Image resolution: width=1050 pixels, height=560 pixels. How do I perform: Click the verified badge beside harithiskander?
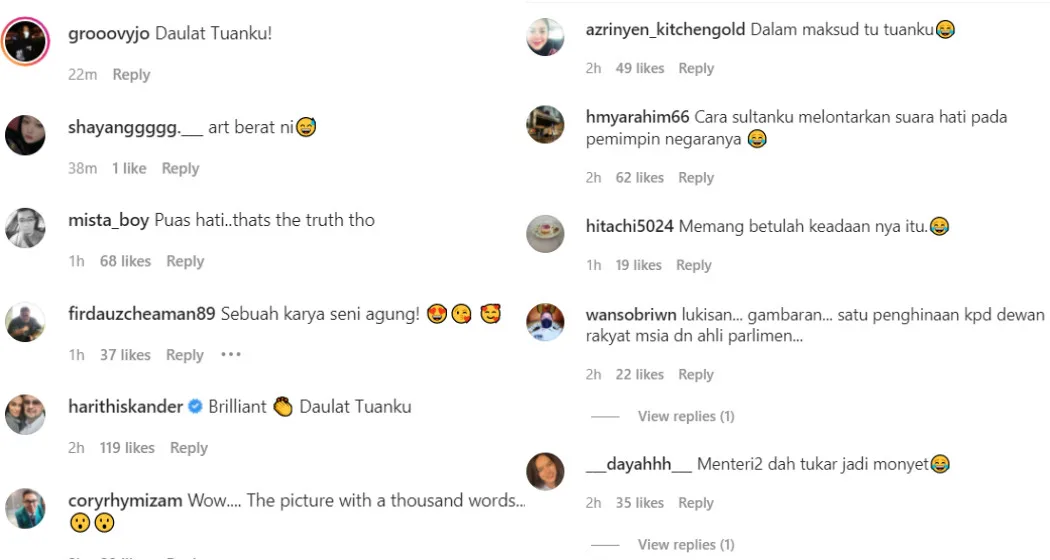(x=195, y=407)
